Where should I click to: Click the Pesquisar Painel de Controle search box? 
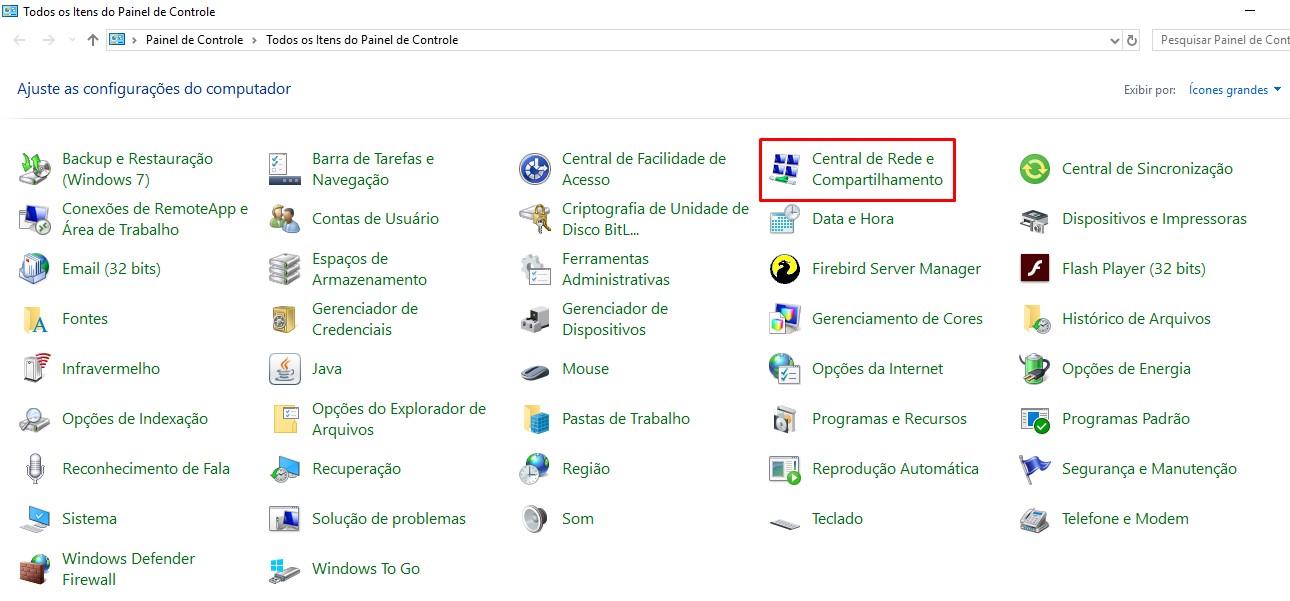click(x=1221, y=40)
